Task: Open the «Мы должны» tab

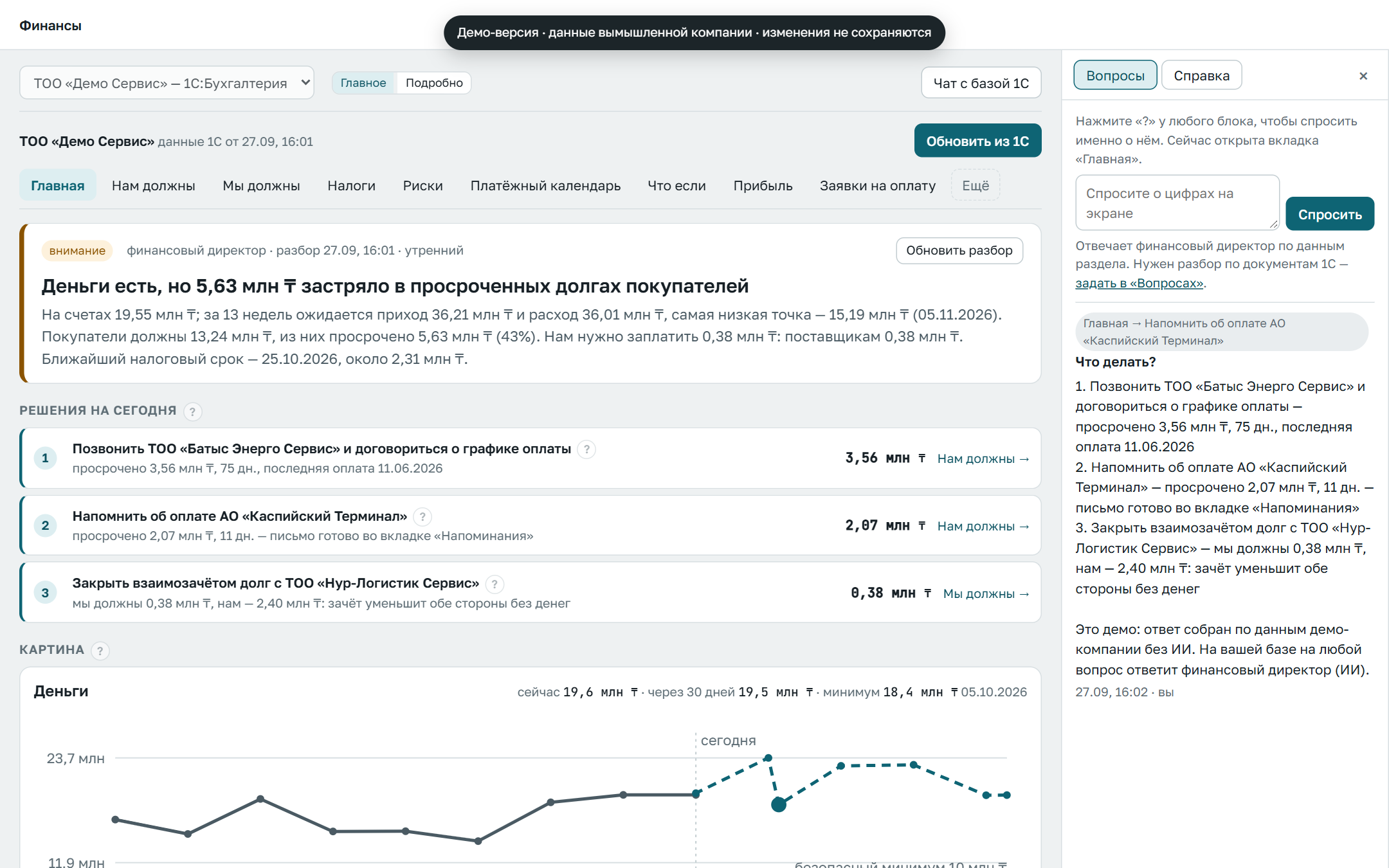Action: [261, 186]
